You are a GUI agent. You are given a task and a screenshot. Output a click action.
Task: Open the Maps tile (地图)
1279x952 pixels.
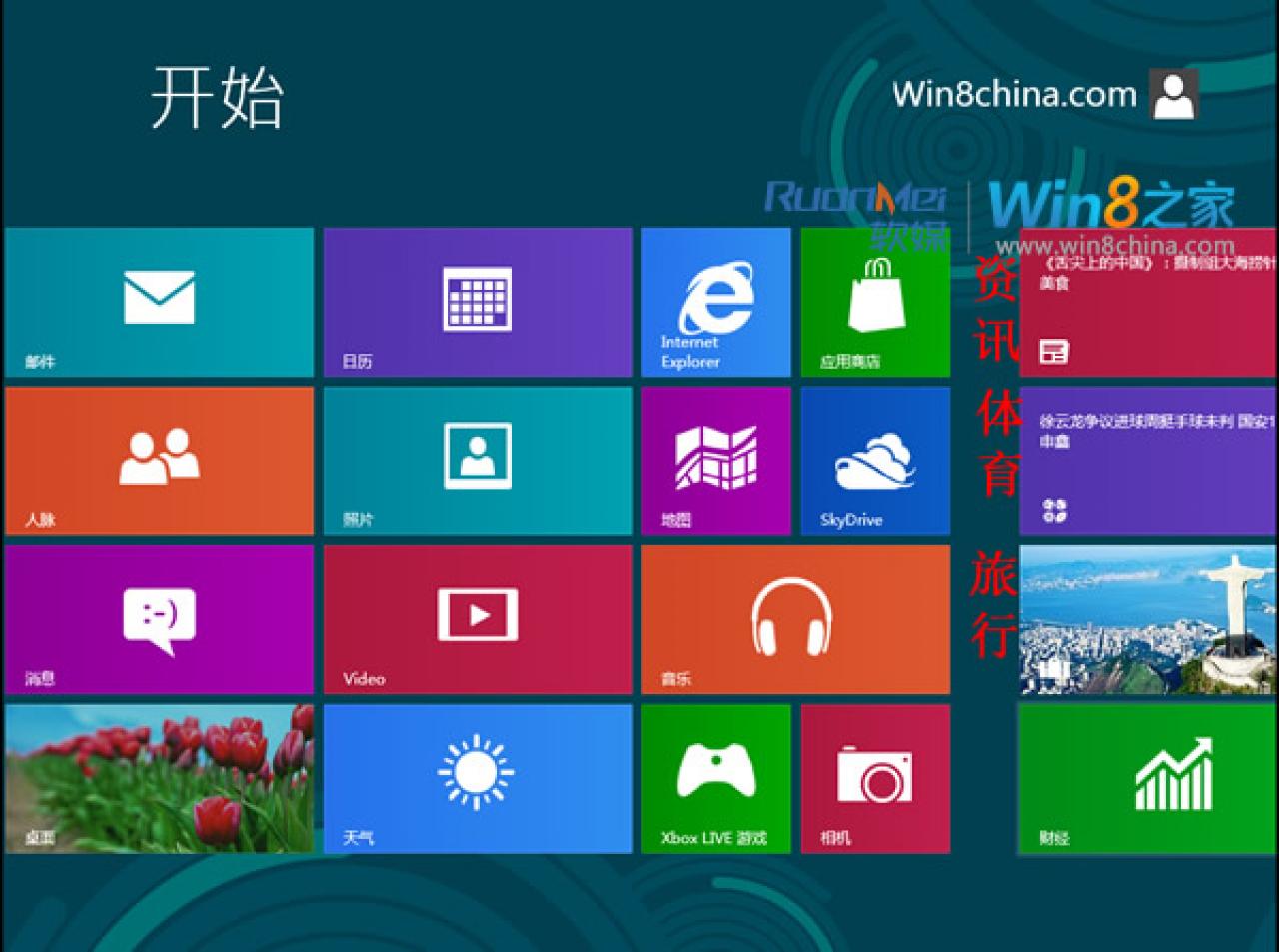716,461
